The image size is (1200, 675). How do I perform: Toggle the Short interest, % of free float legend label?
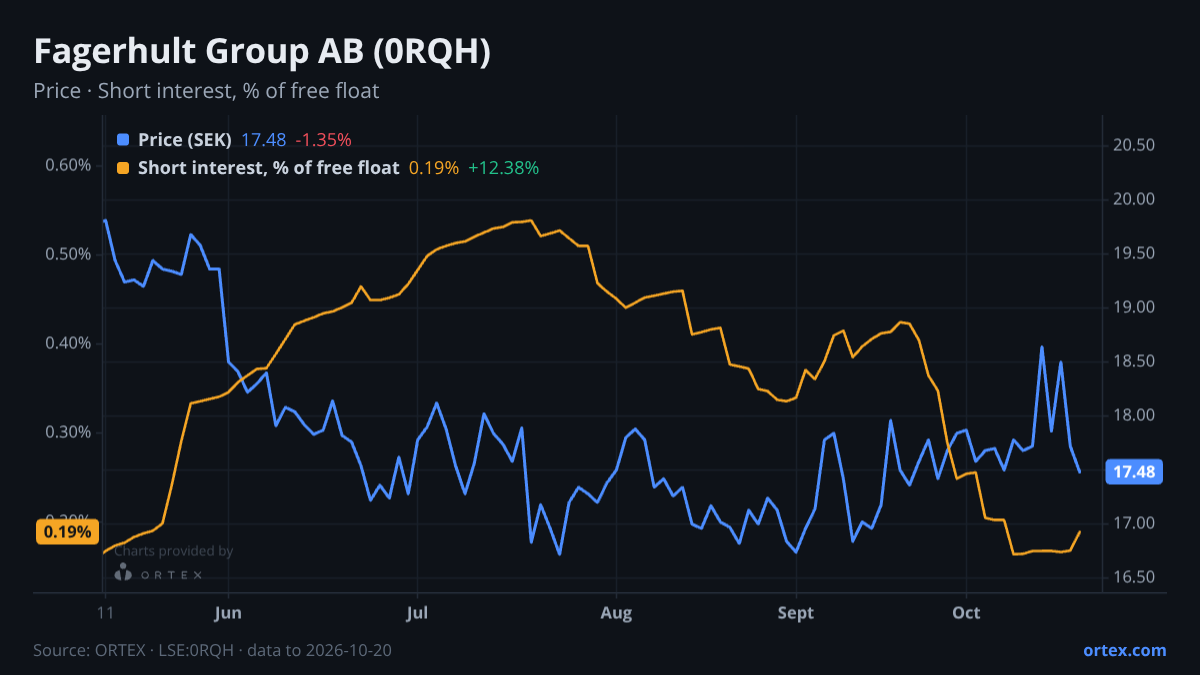click(x=268, y=168)
